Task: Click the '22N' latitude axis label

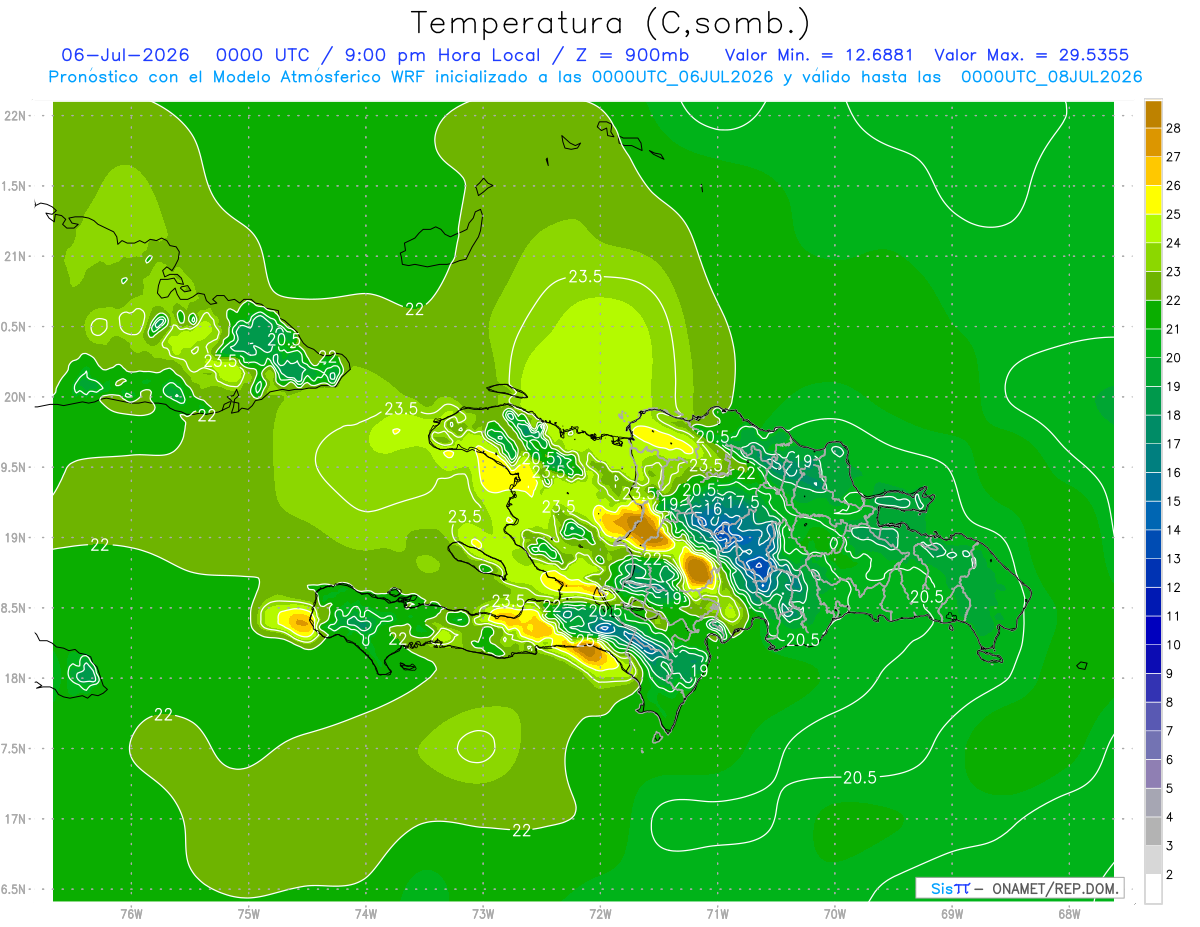Action: [x=16, y=116]
